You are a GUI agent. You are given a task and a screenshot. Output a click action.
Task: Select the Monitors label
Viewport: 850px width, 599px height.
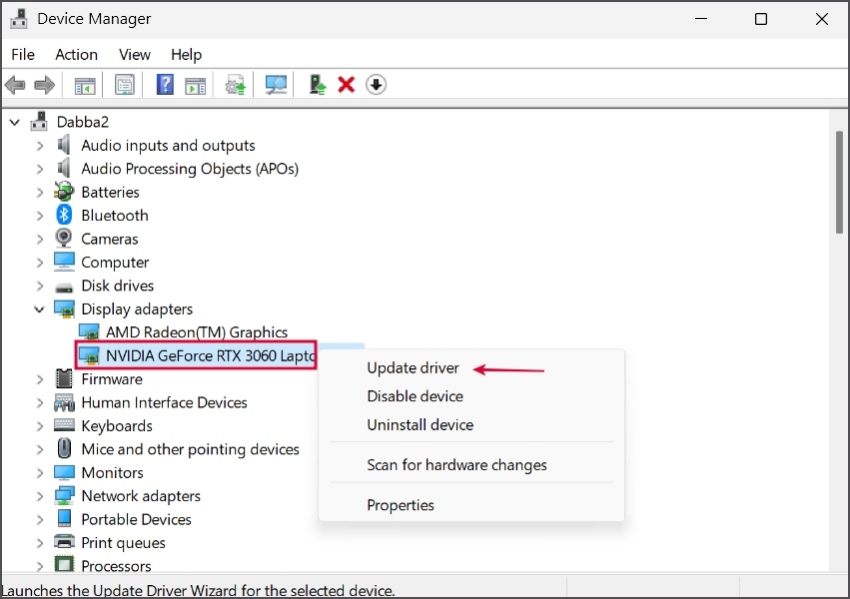[x=112, y=473]
